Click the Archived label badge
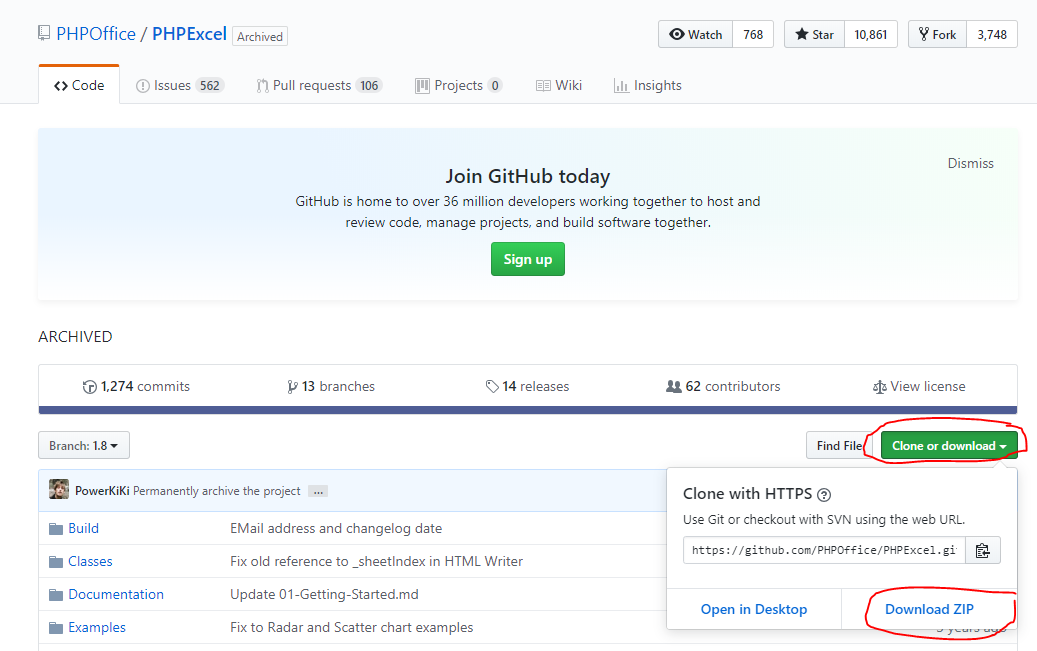This screenshot has height=651, width=1037. tap(260, 36)
